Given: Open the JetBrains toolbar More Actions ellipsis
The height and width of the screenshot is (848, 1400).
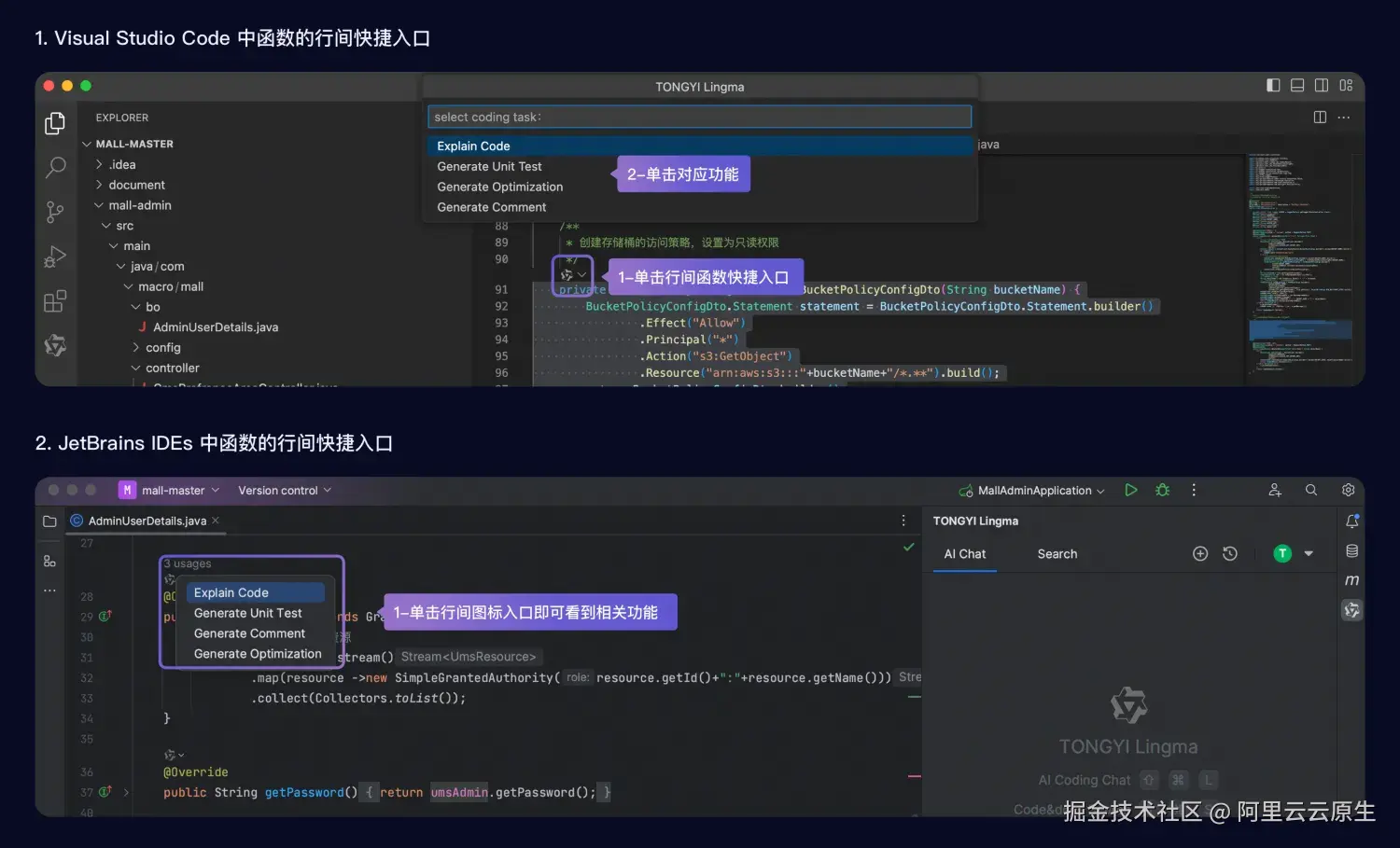Looking at the screenshot, I should coord(1194,490).
